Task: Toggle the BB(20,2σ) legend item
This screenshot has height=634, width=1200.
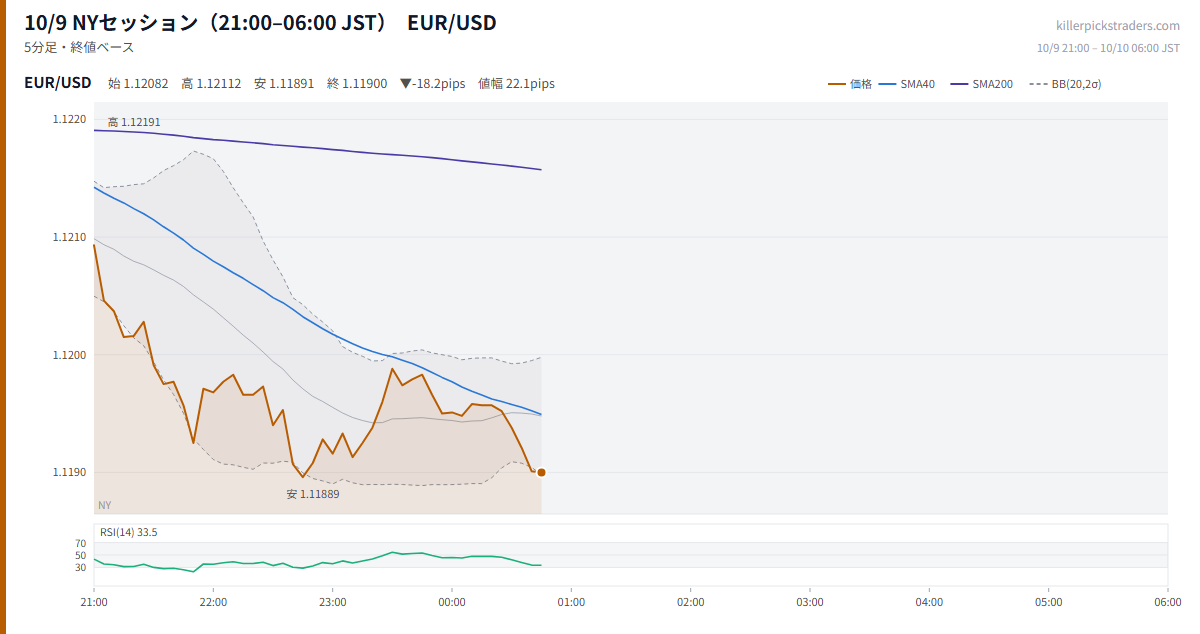Action: [x=1065, y=84]
